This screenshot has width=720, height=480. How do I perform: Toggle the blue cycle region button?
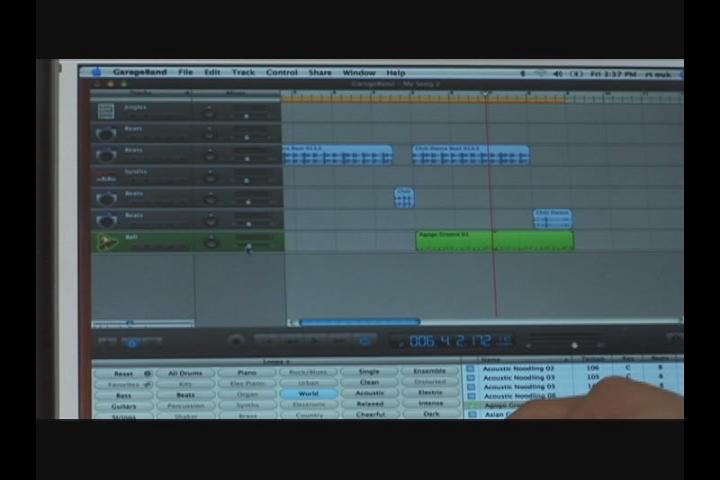tap(366, 341)
